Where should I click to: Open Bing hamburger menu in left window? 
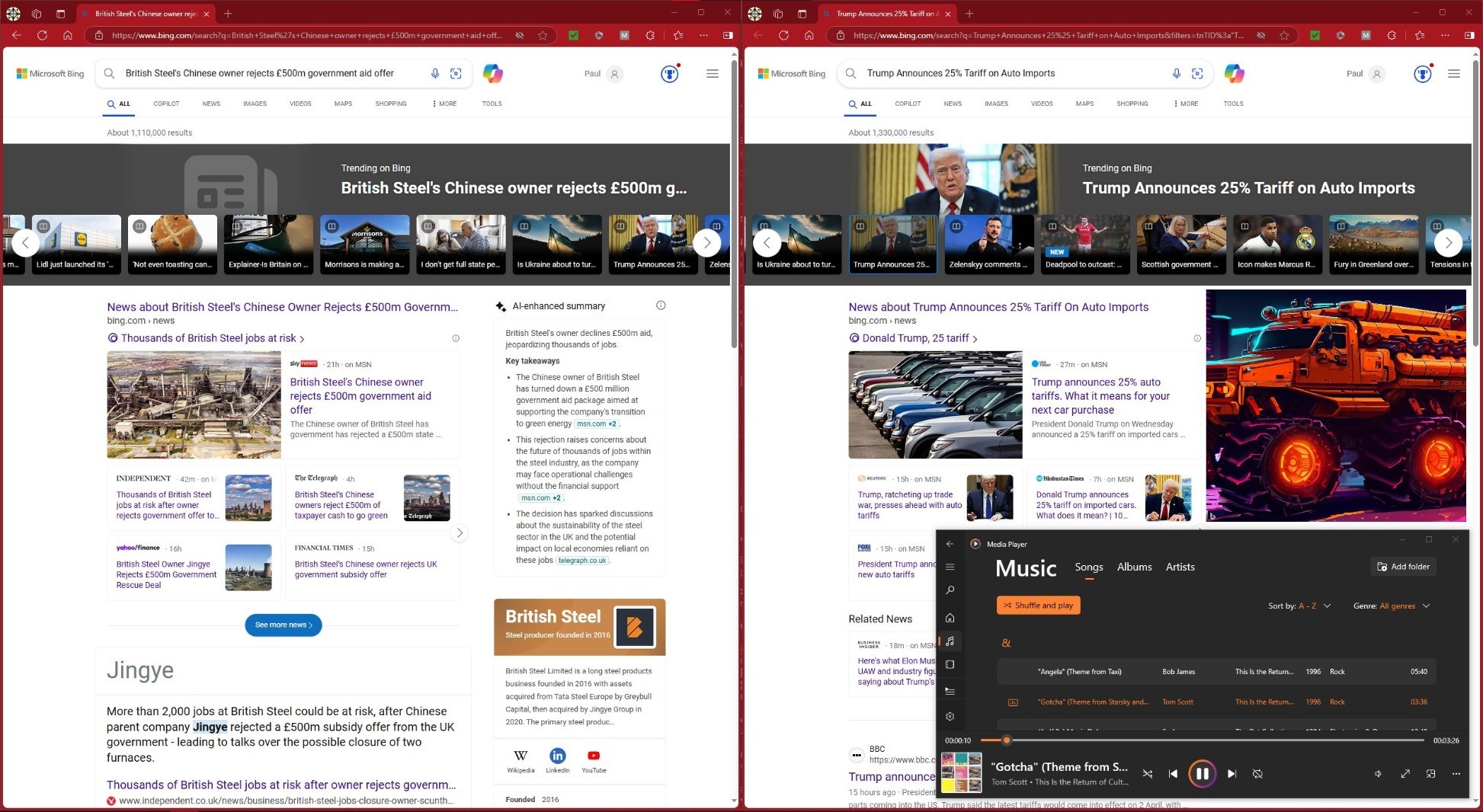point(712,74)
